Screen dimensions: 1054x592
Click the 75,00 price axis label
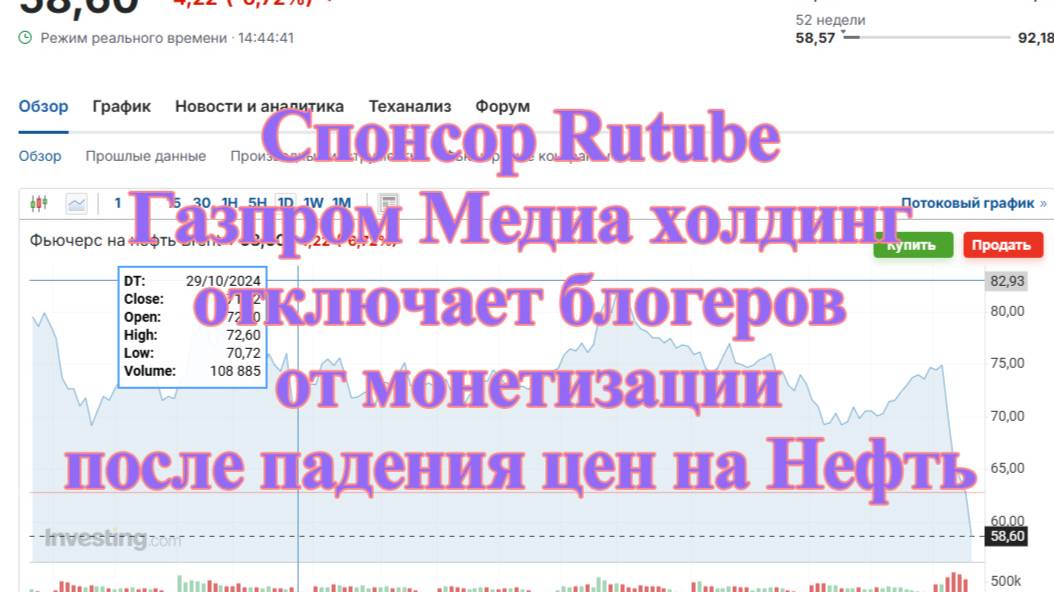[1007, 363]
